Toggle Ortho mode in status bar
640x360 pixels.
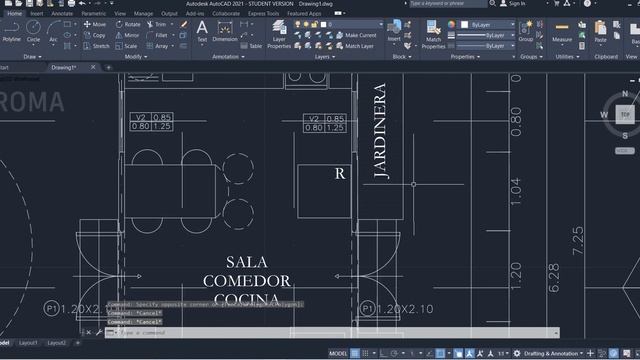383,353
